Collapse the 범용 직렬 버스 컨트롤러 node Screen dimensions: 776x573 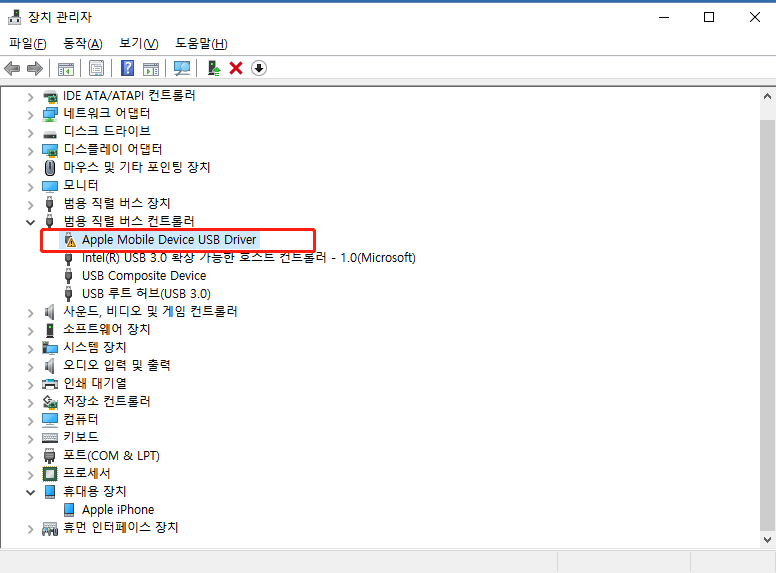pos(31,222)
